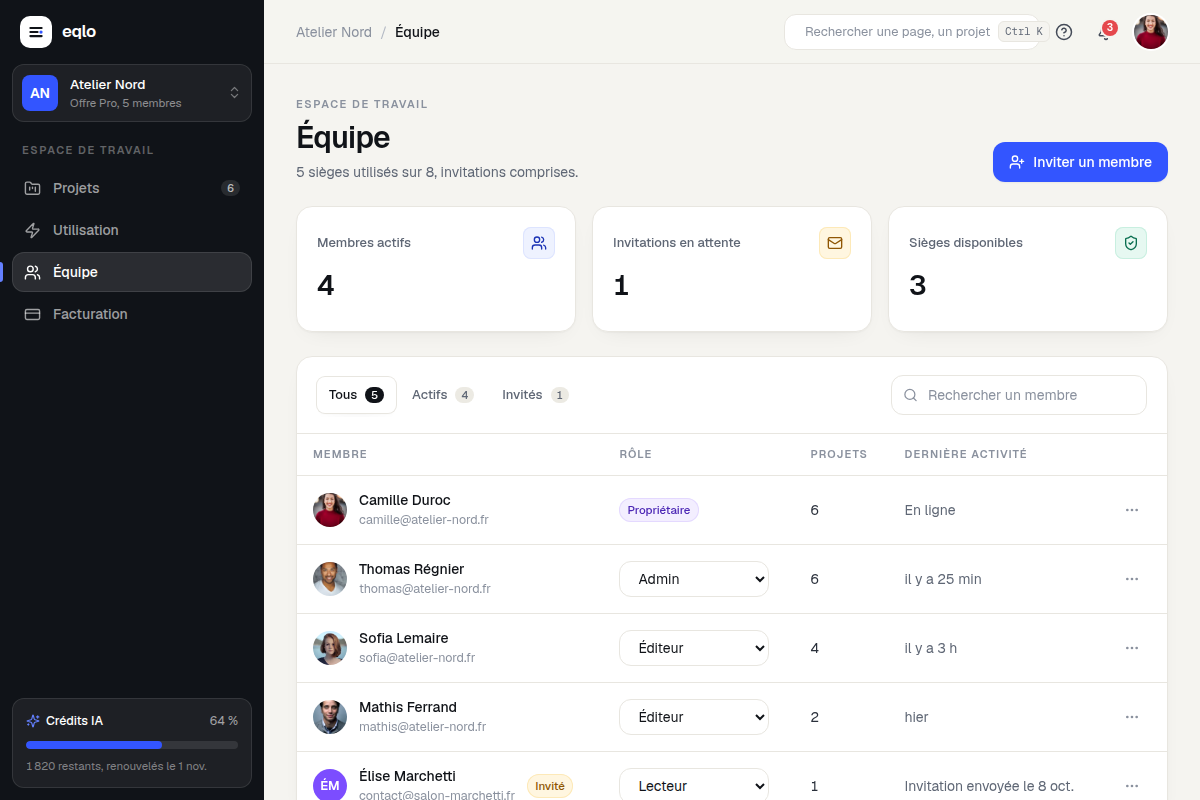Open Élise Marchetti's Lecteur role dropdown

[694, 786]
